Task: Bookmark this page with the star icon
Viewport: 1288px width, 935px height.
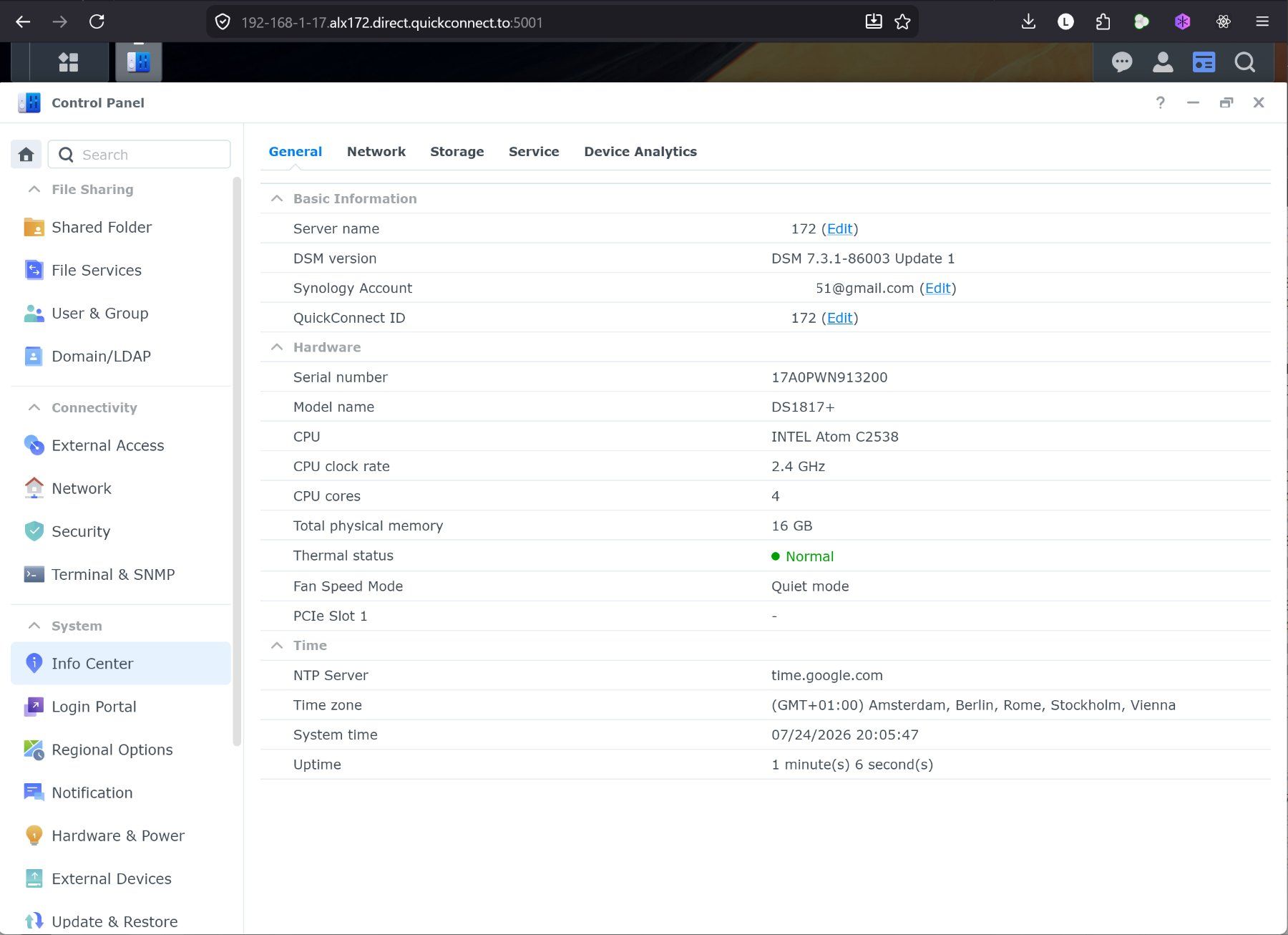Action: point(903,22)
